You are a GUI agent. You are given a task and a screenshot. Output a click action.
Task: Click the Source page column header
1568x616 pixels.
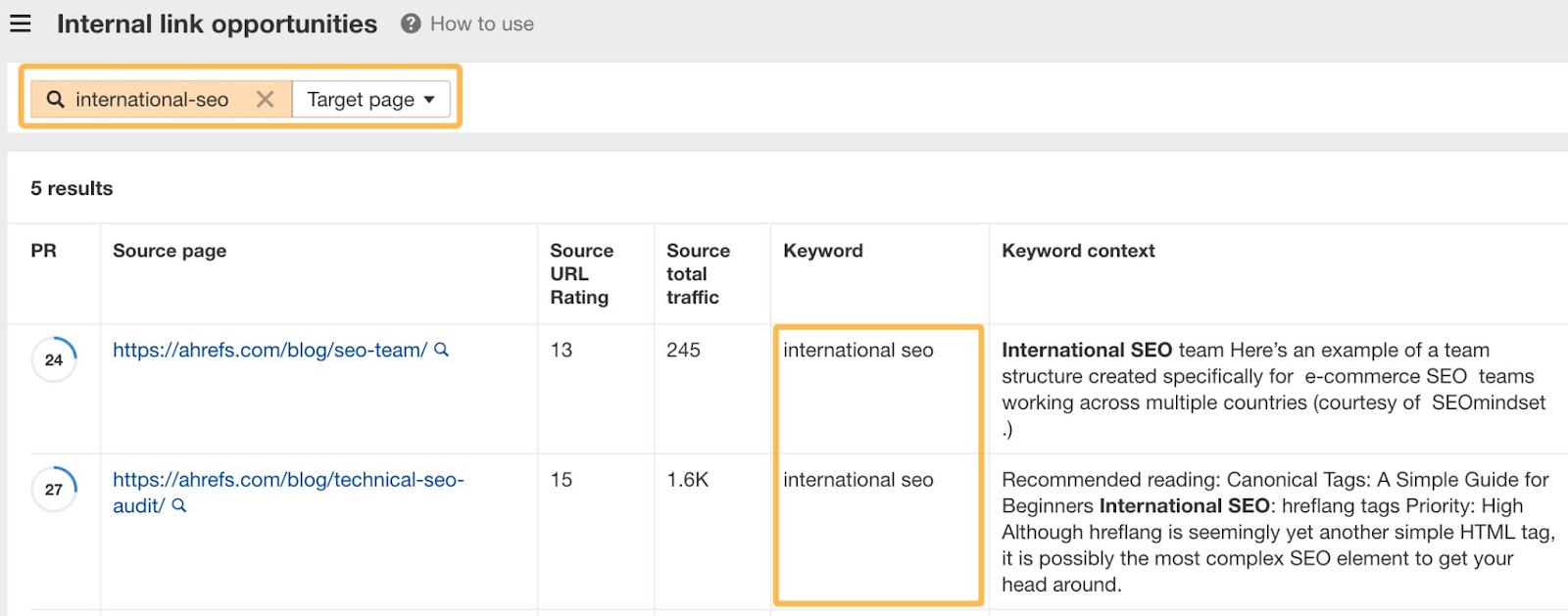170,251
